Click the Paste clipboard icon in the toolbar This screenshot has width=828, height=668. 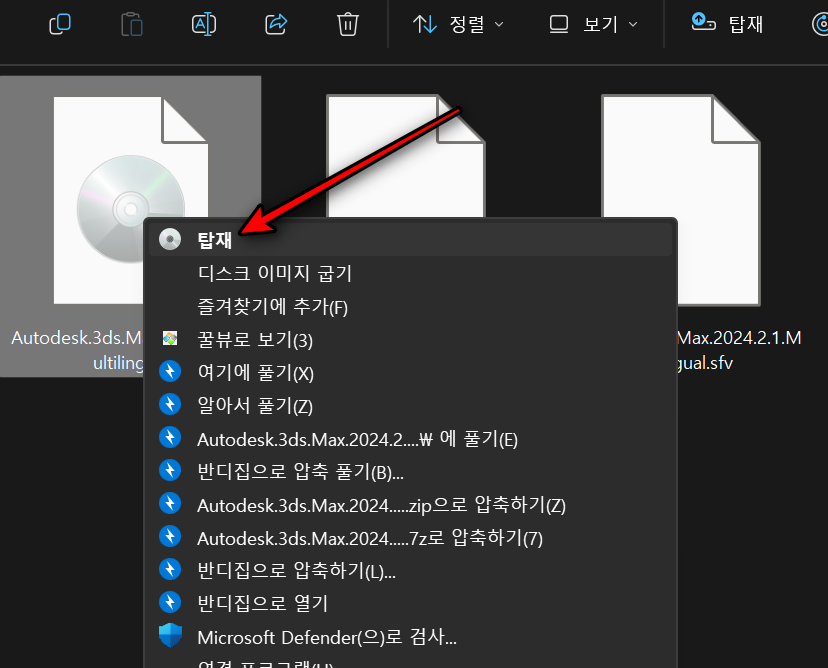tap(131, 24)
